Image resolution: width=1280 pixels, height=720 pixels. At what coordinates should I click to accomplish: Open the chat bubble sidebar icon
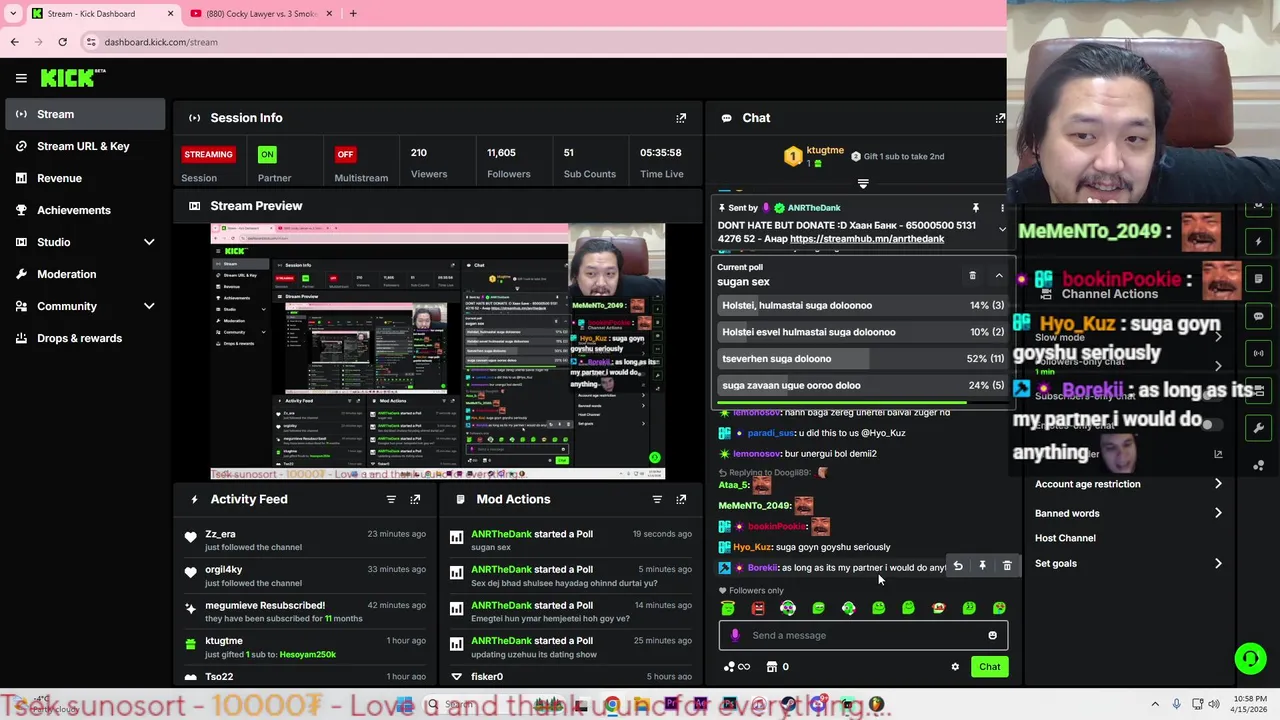click(1259, 316)
